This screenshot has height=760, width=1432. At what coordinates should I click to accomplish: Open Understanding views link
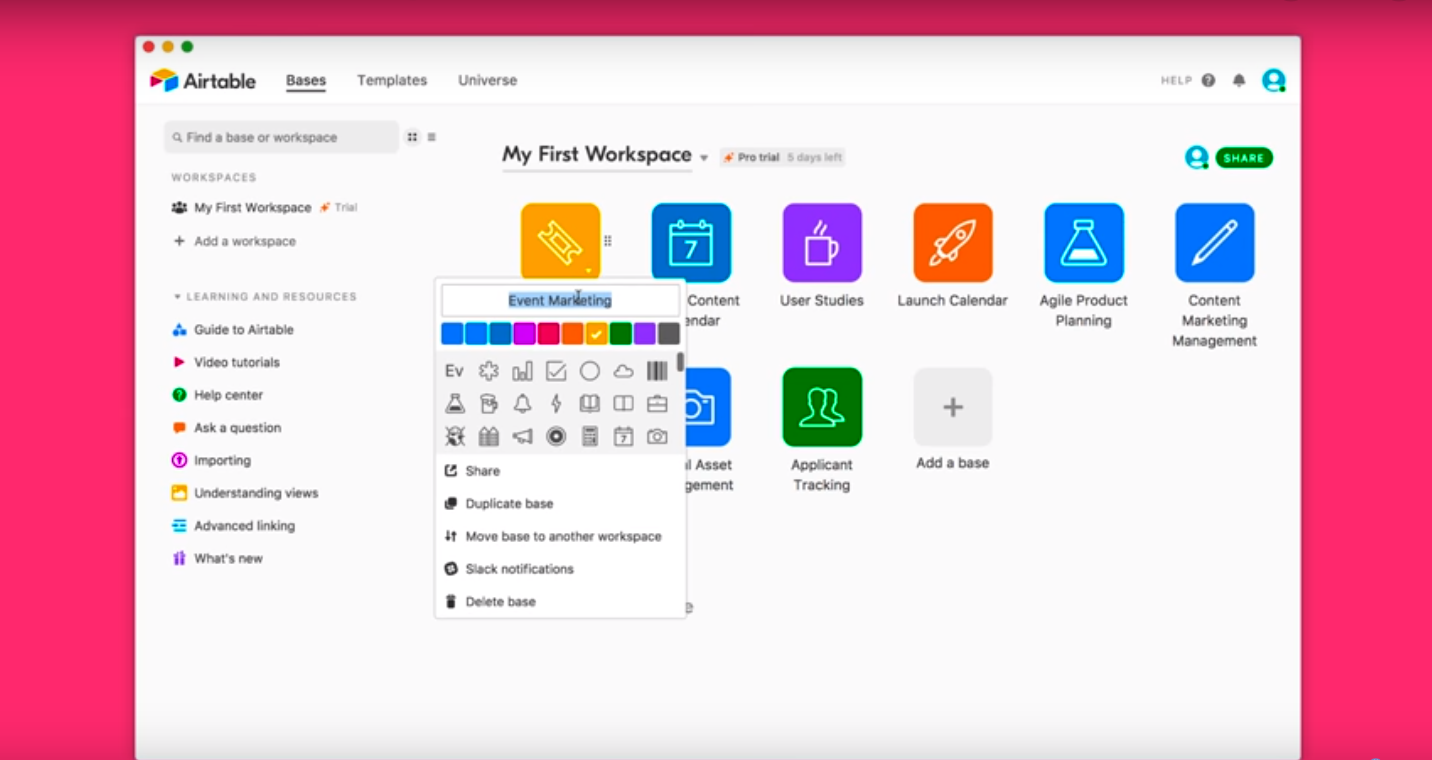pyautogui.click(x=245, y=493)
